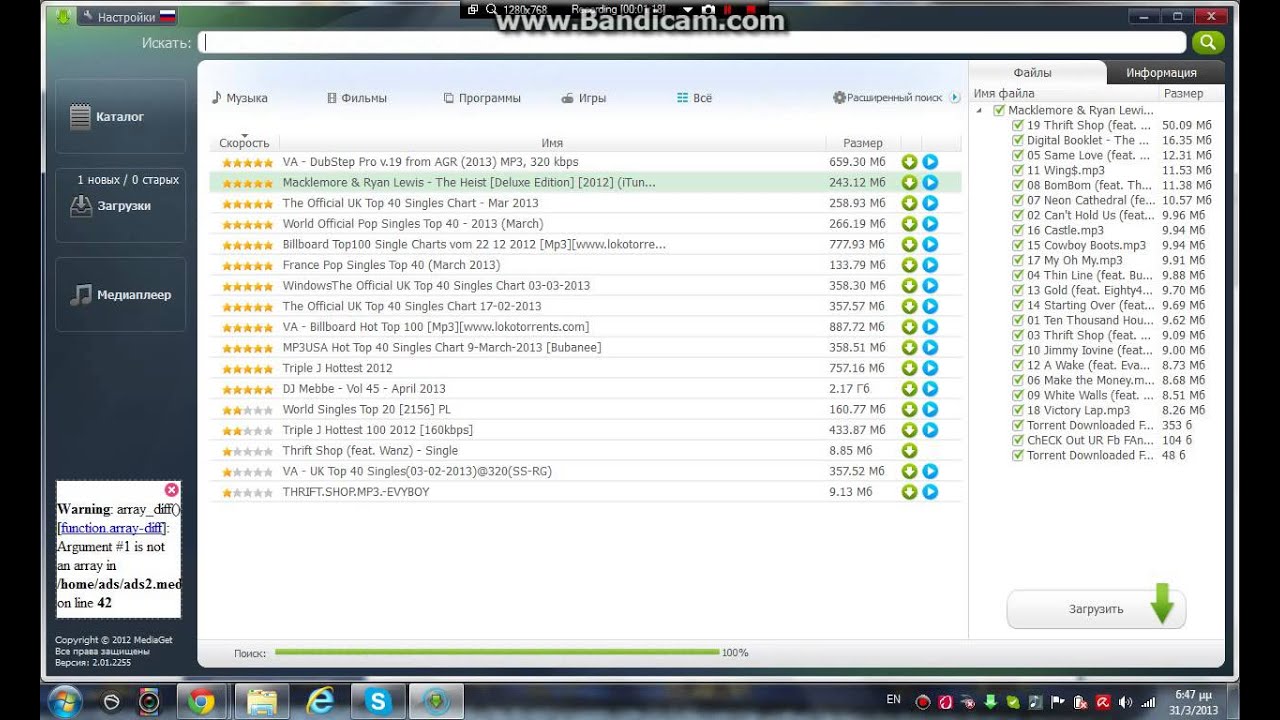Uncheck 19 Thrift Shop (feat. file
The width and height of the screenshot is (1280, 720).
pyautogui.click(x=1018, y=126)
